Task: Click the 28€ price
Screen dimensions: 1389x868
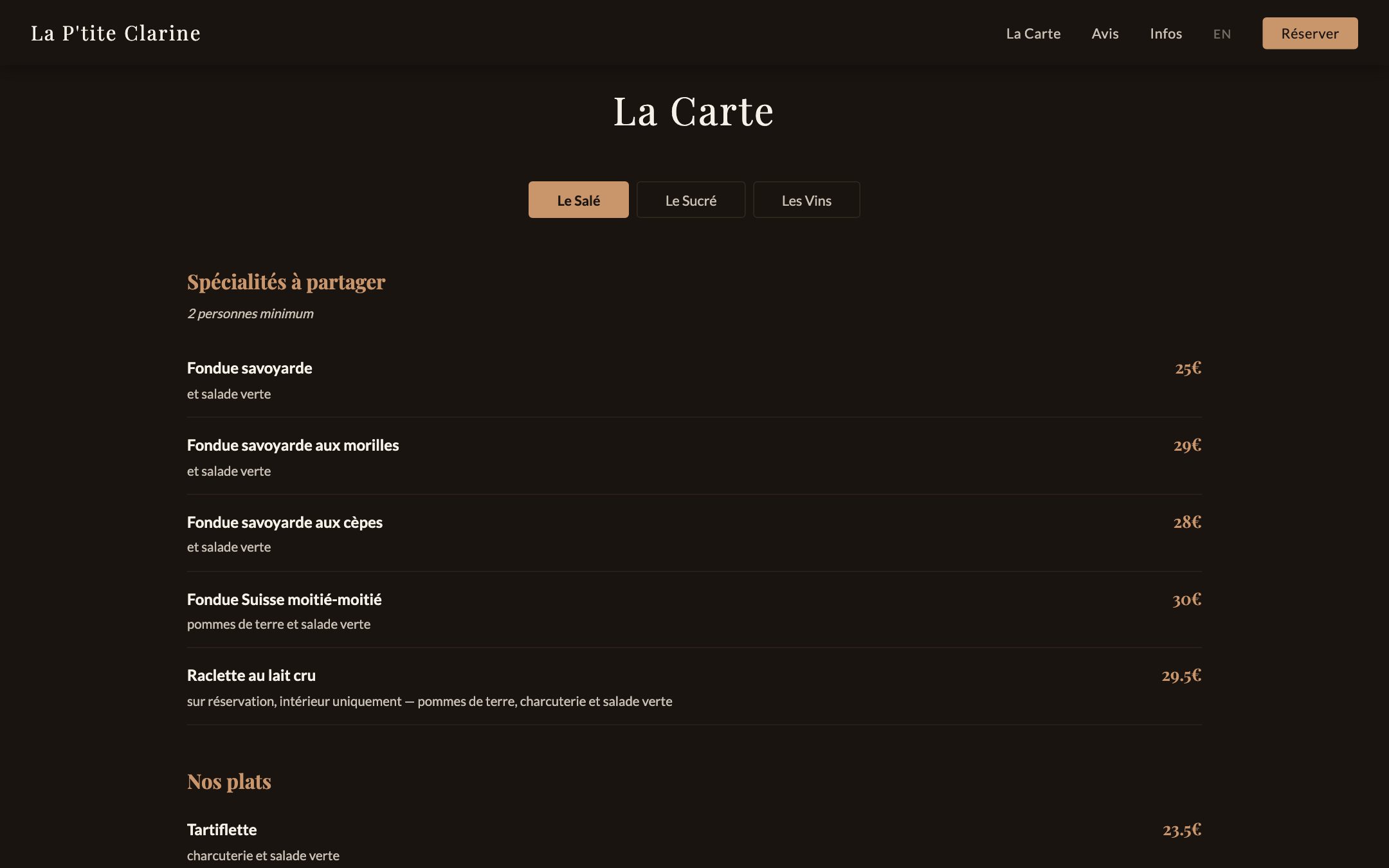Action: click(1187, 522)
